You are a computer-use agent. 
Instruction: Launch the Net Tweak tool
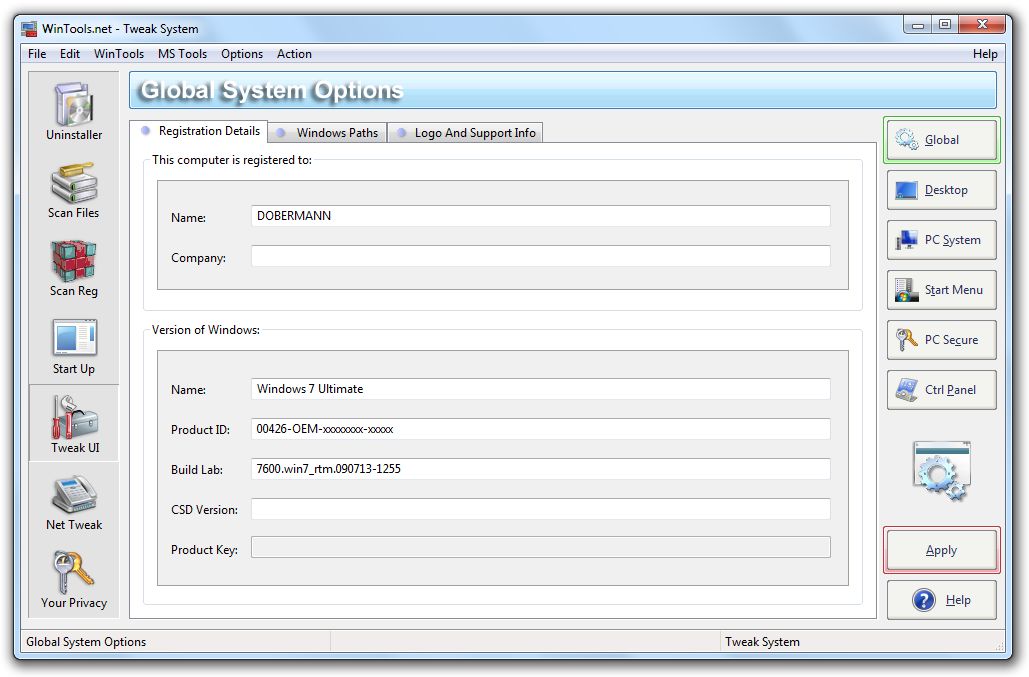point(74,503)
